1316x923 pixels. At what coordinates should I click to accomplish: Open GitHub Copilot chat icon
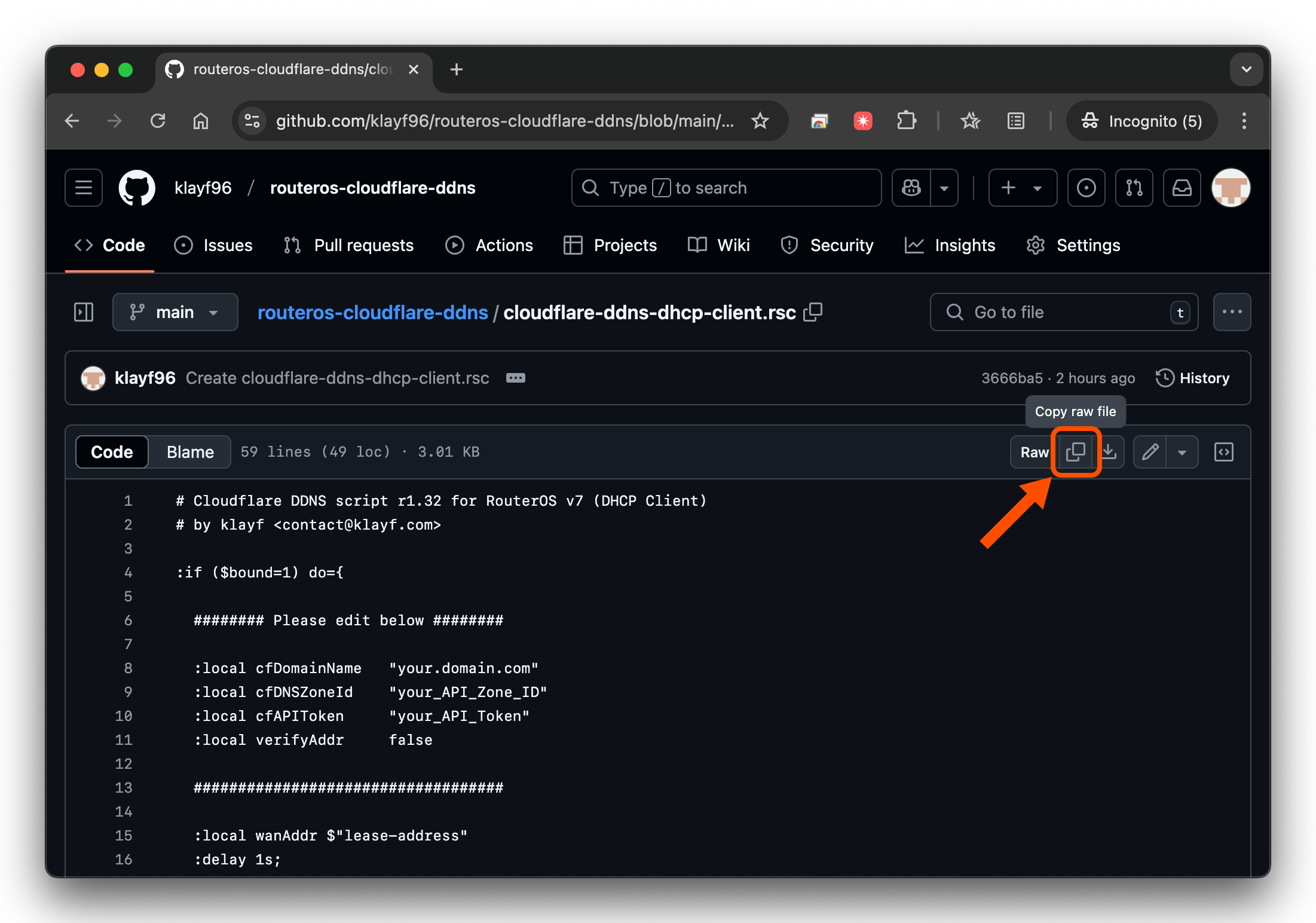911,188
